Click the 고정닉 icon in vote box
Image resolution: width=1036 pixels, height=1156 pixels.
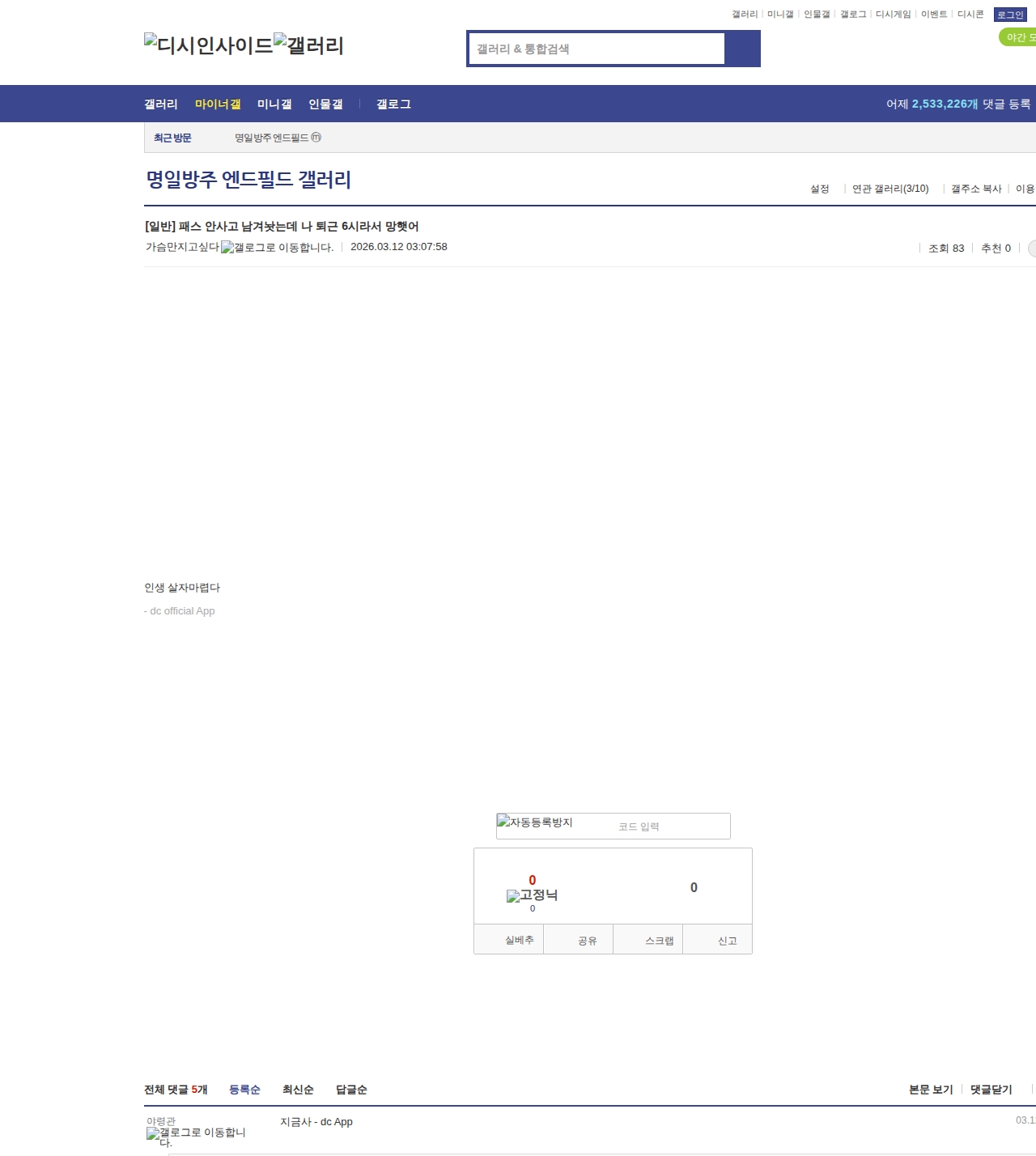click(x=532, y=895)
